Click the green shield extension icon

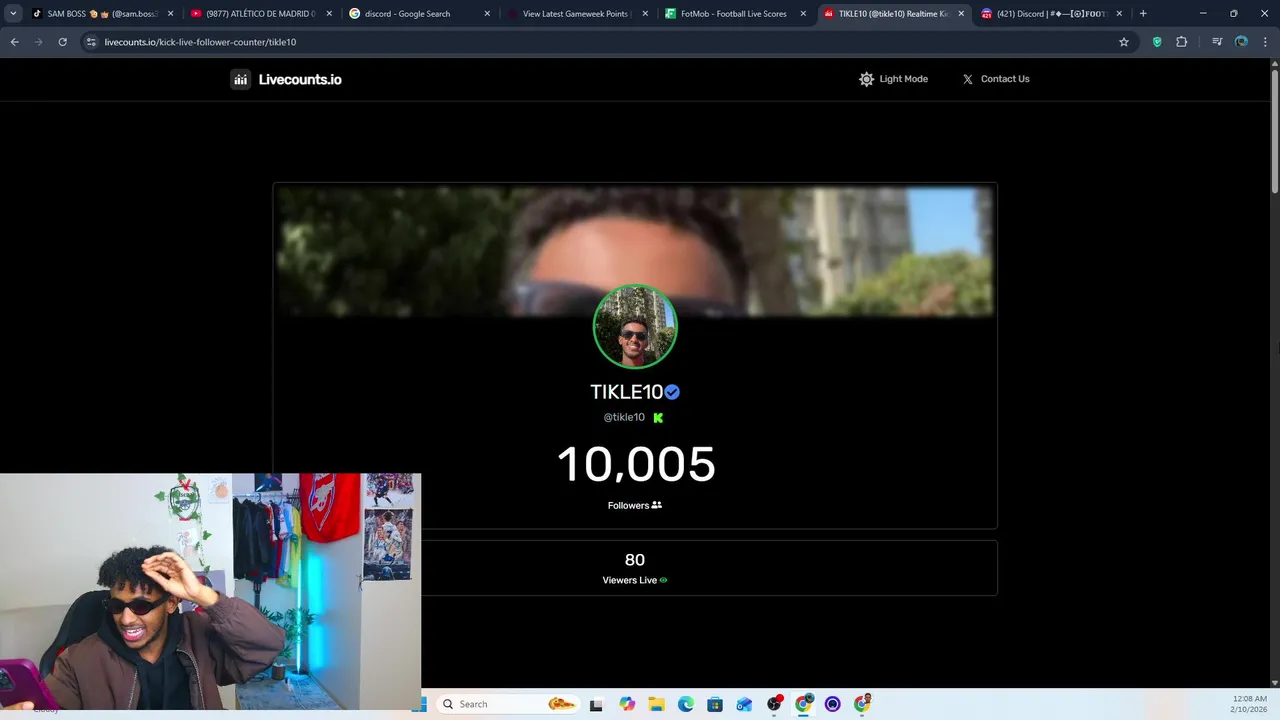(x=1157, y=42)
